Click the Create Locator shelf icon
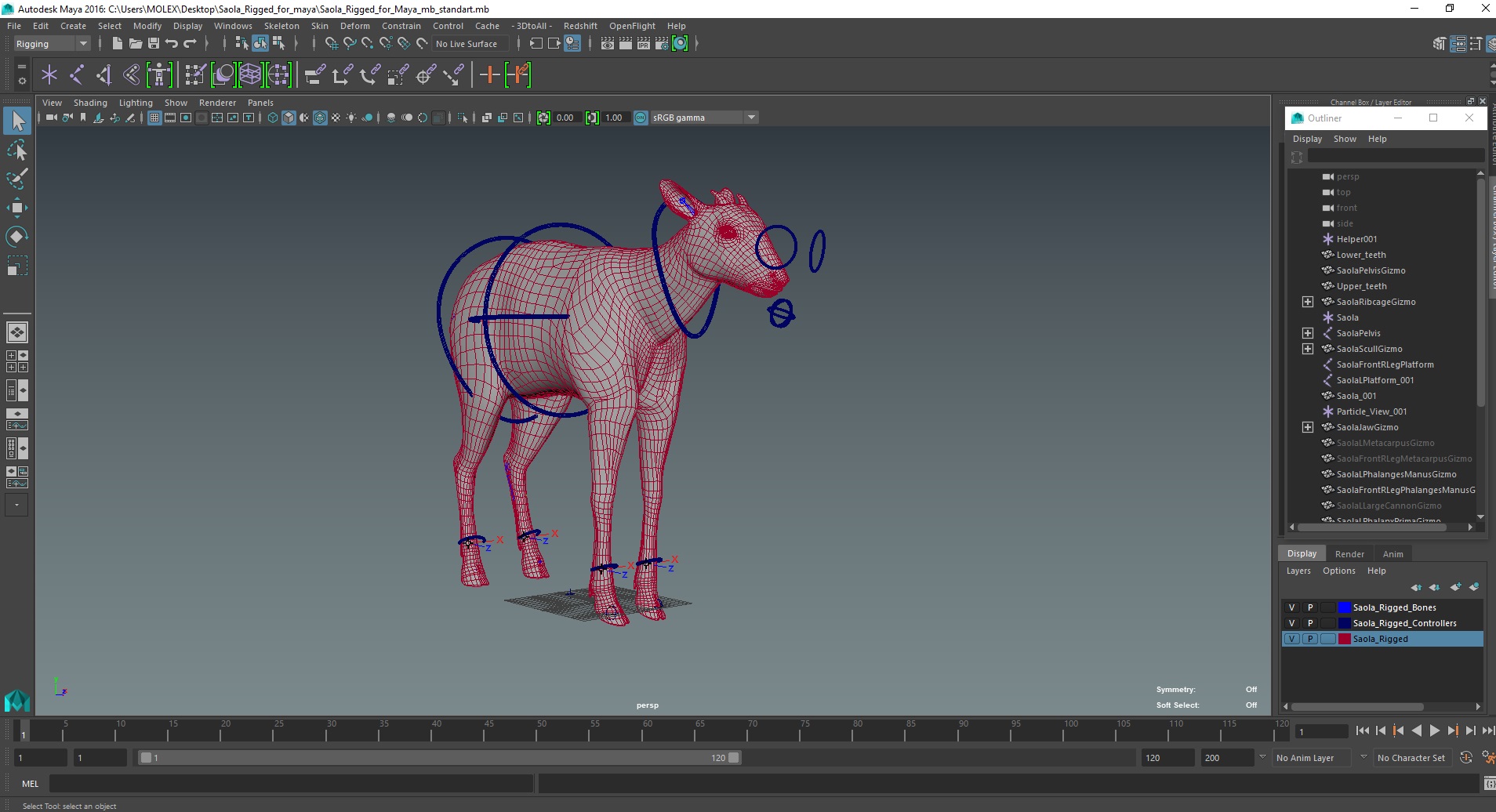The image size is (1496, 812). 49,74
